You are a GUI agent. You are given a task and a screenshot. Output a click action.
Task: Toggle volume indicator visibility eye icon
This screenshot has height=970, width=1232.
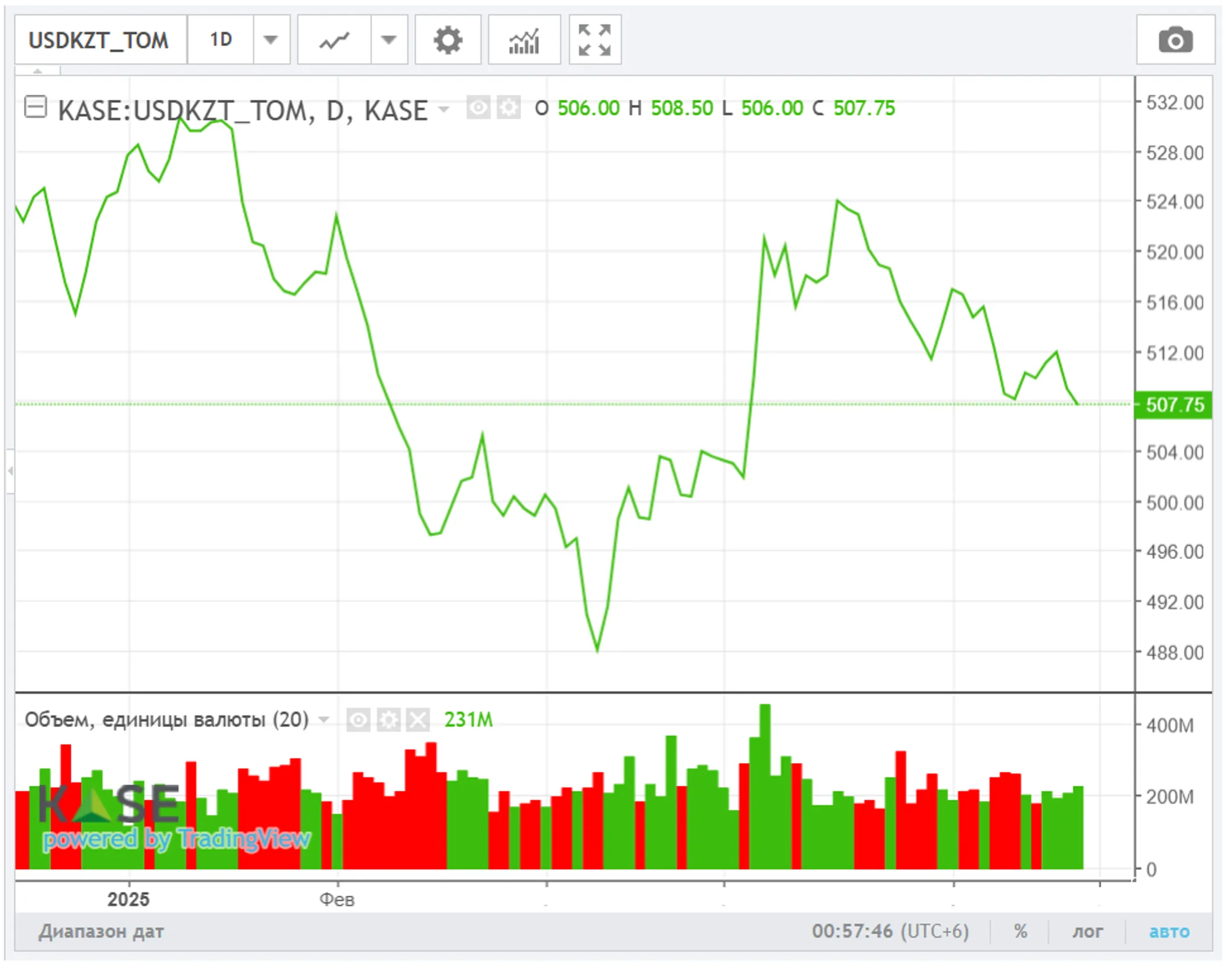358,720
